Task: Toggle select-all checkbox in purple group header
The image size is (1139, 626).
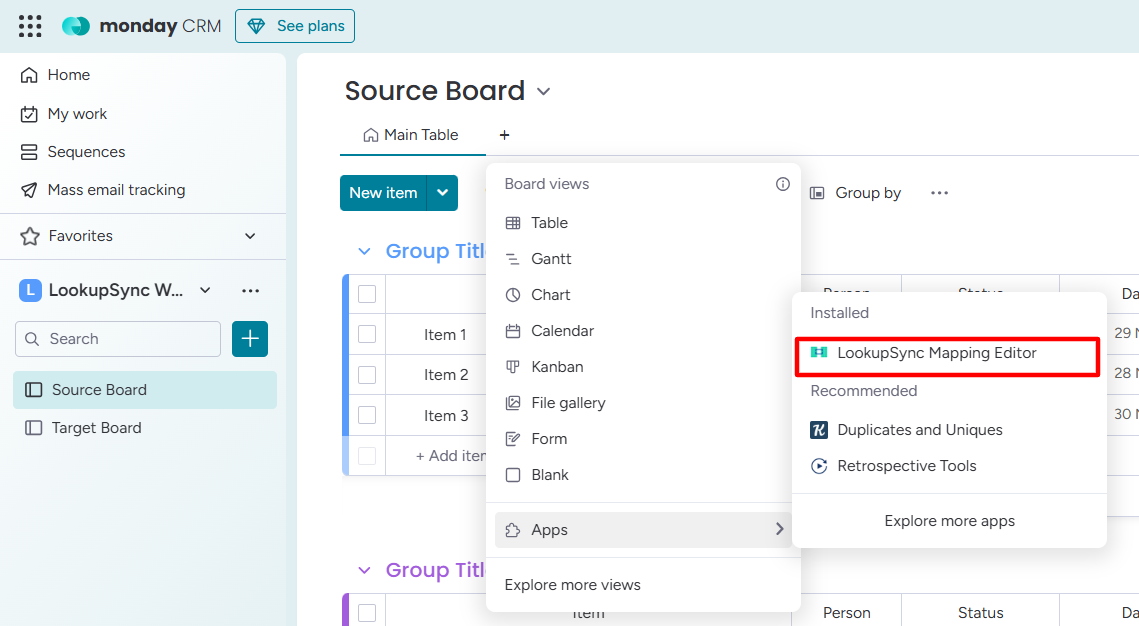Action: point(367,613)
